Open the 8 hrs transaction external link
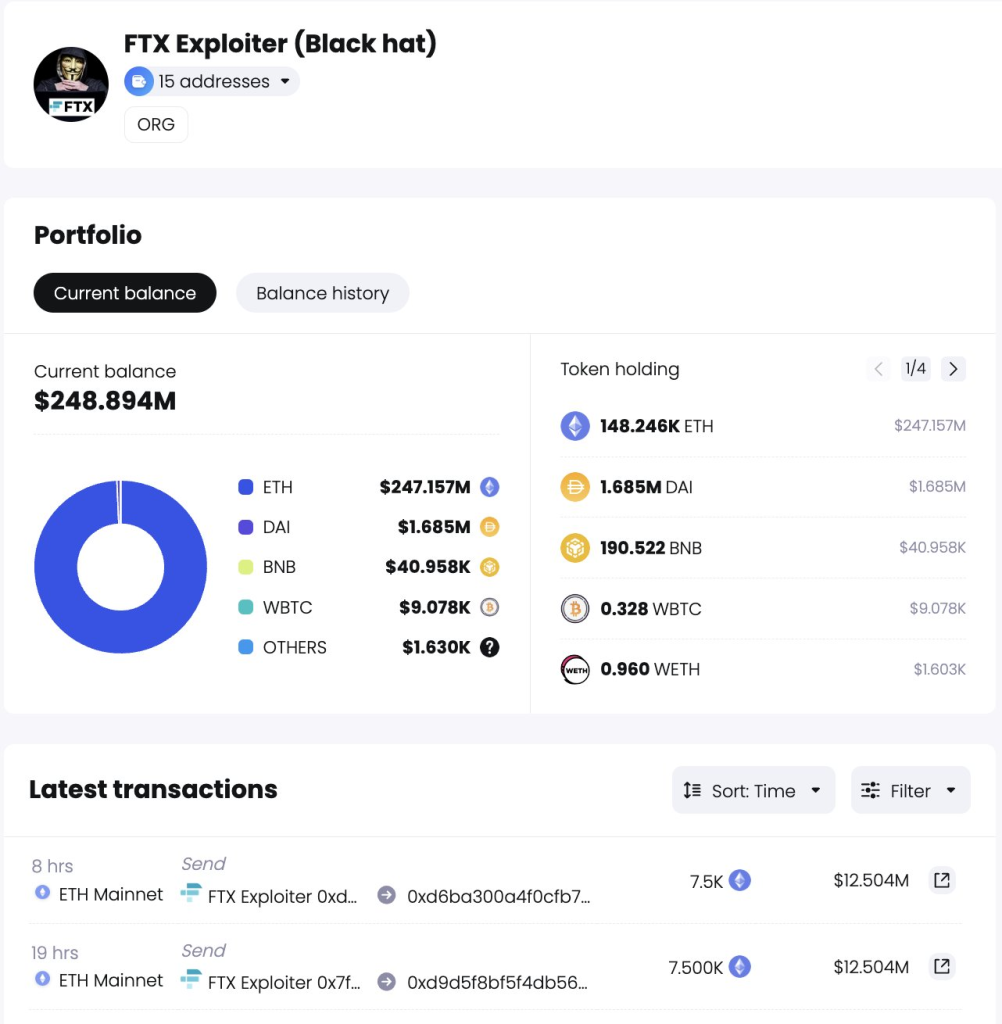Screen dimensions: 1002x1024 pos(942,880)
